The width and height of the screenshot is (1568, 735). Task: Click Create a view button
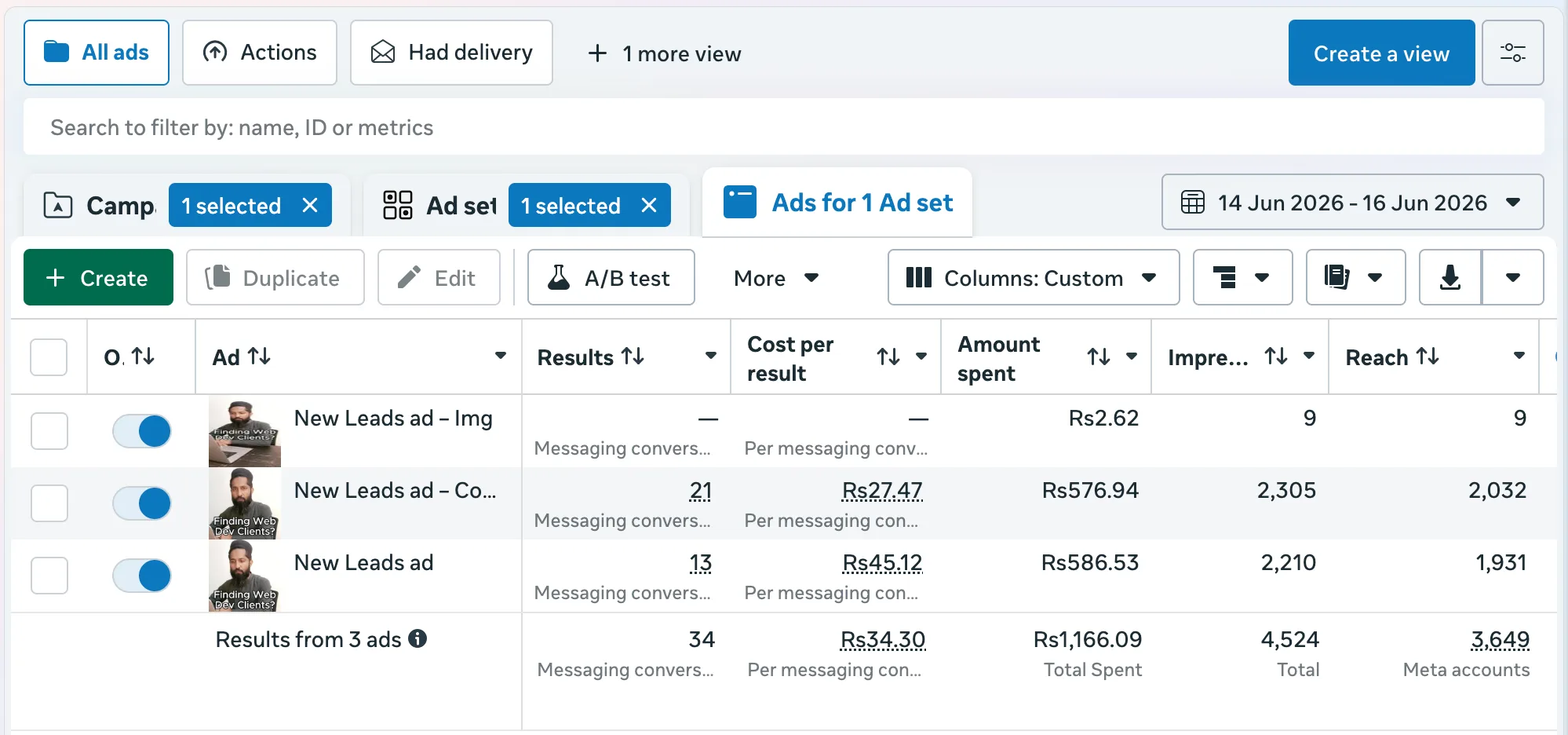[x=1381, y=53]
